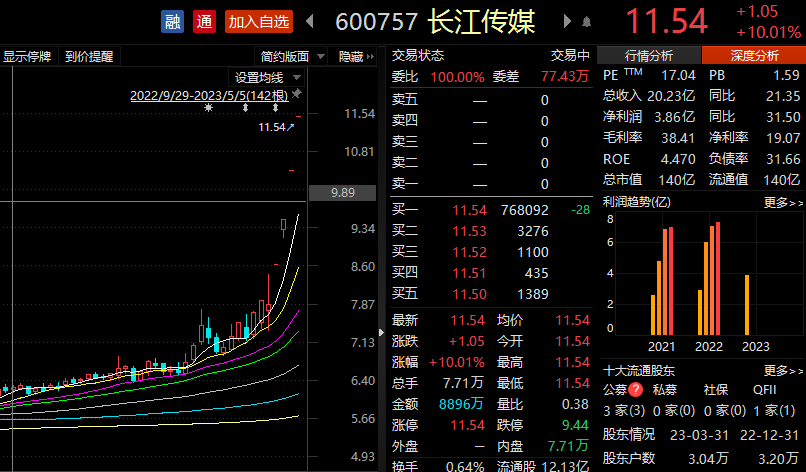This screenshot has width=806, height=472.
Task: Click the PE TTM value 17.04
Action: click(677, 76)
